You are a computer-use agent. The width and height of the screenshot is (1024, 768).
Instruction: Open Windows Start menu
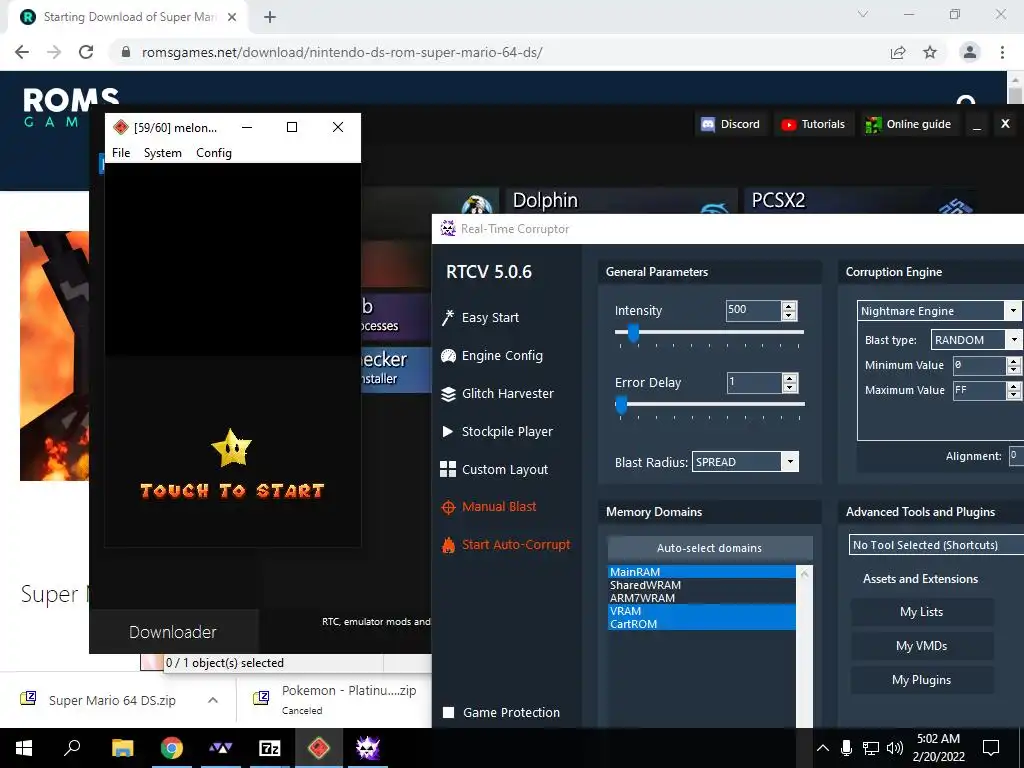[24, 748]
